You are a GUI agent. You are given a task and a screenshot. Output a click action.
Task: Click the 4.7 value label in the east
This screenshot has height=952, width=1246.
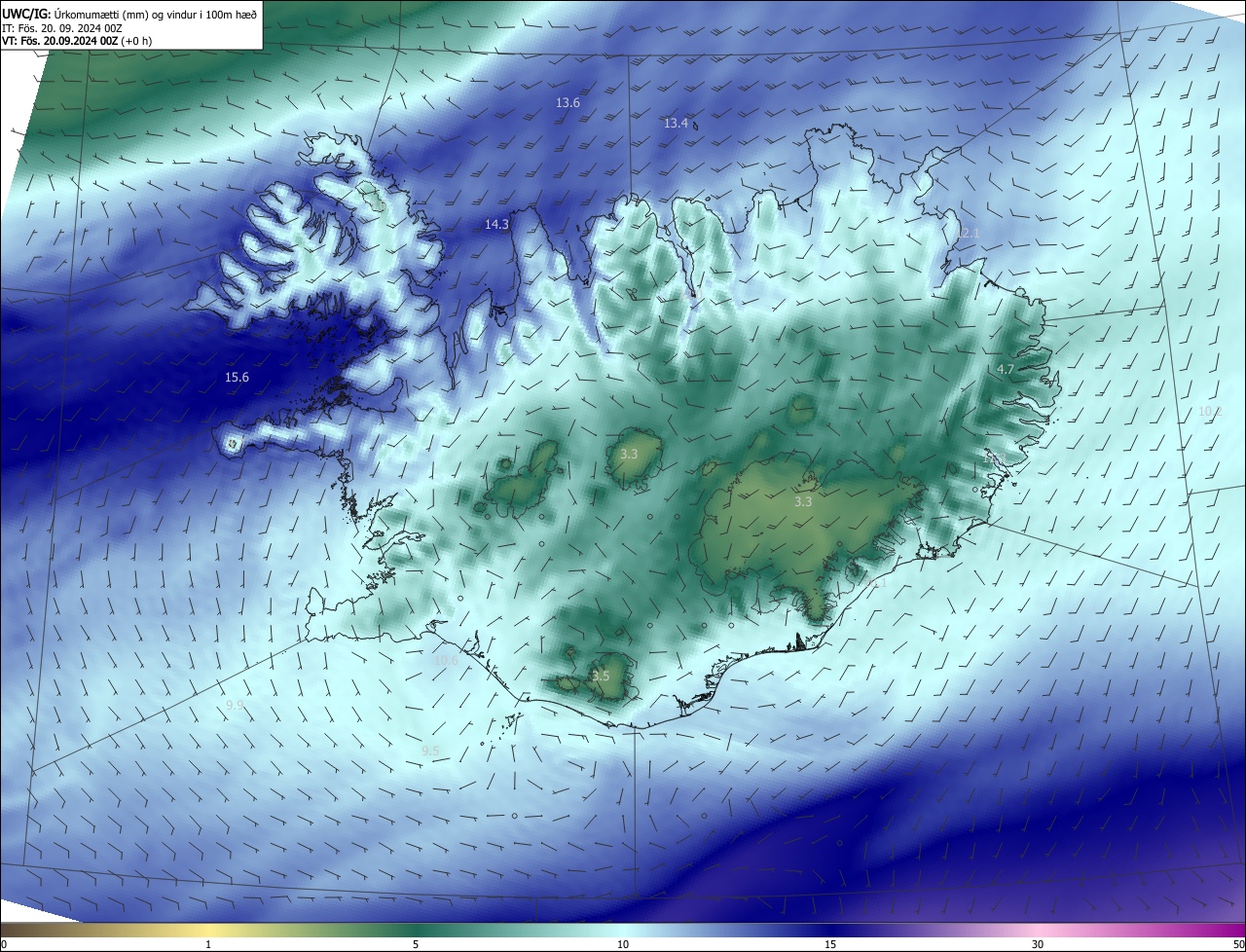click(1006, 369)
